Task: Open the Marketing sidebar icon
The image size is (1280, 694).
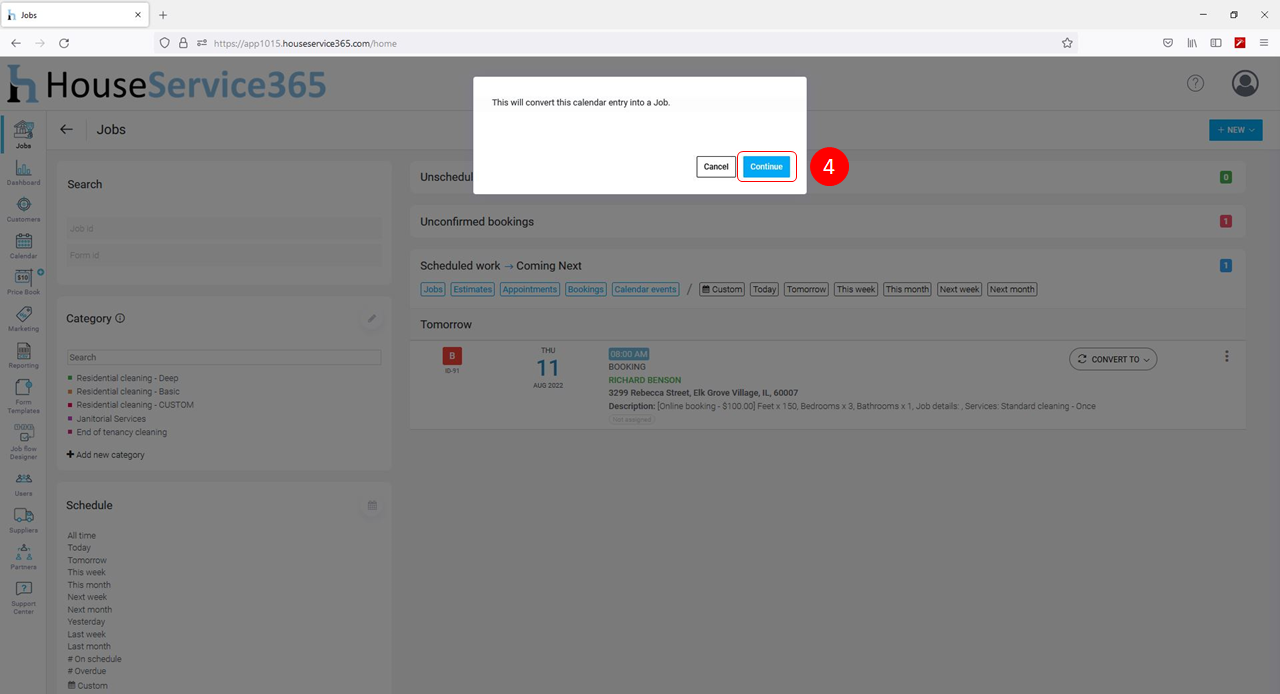Action: (x=23, y=318)
